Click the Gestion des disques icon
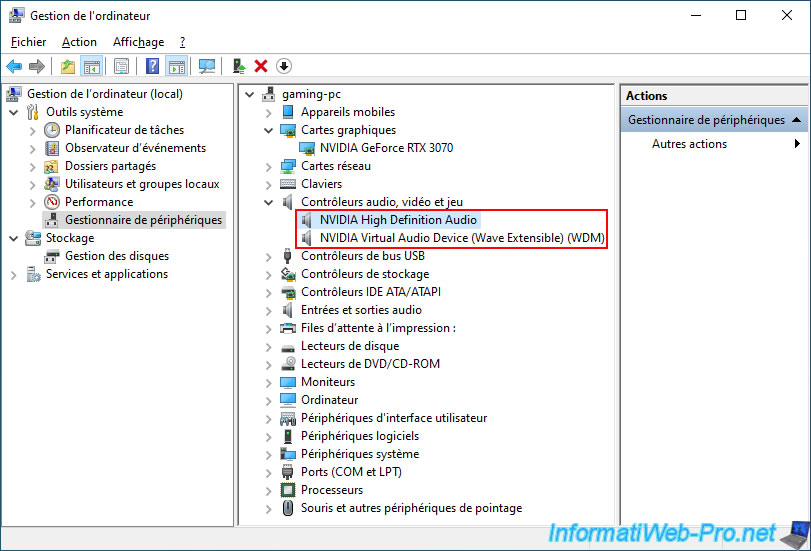 (x=52, y=256)
